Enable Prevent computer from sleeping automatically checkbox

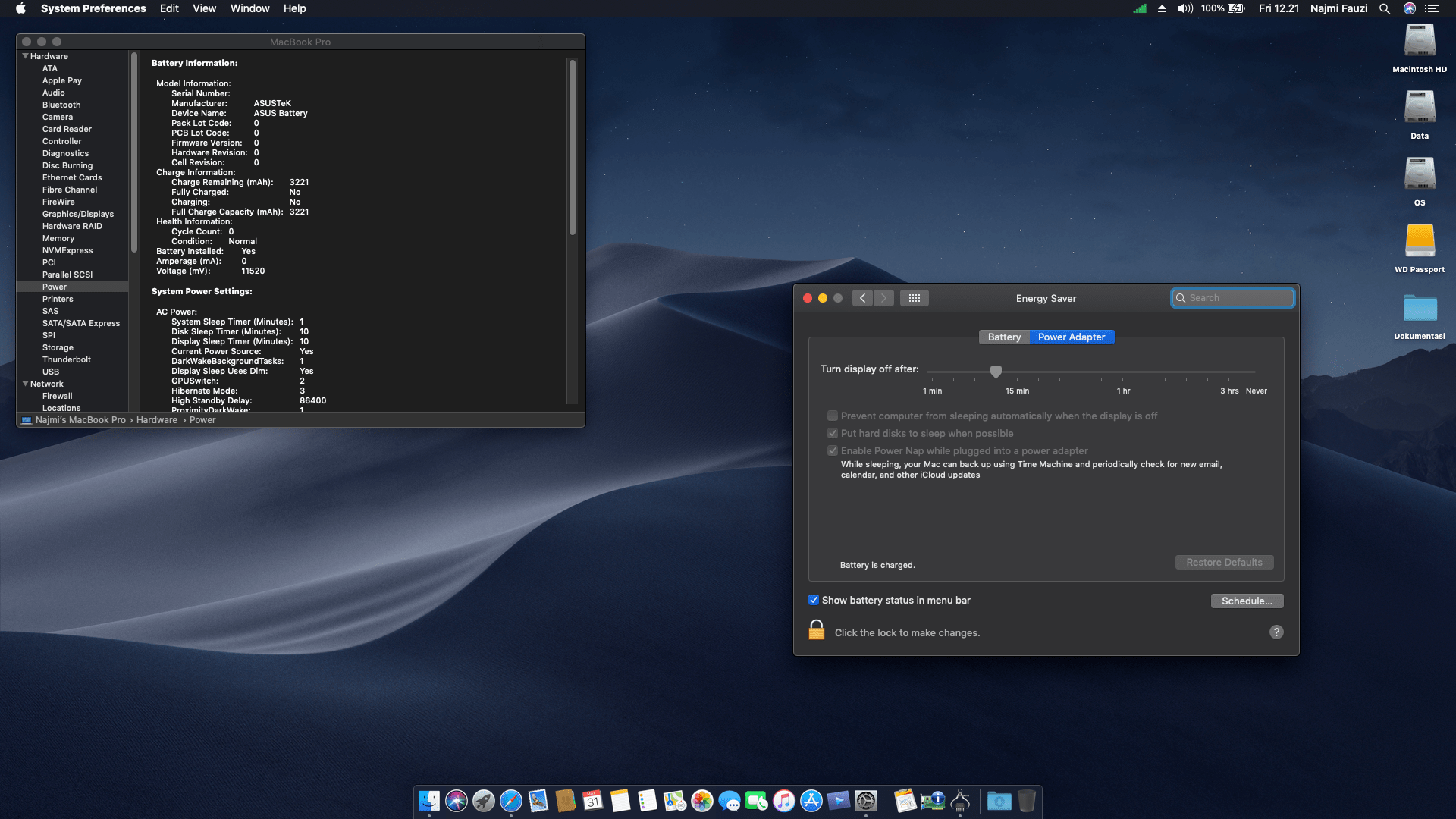[x=833, y=416]
